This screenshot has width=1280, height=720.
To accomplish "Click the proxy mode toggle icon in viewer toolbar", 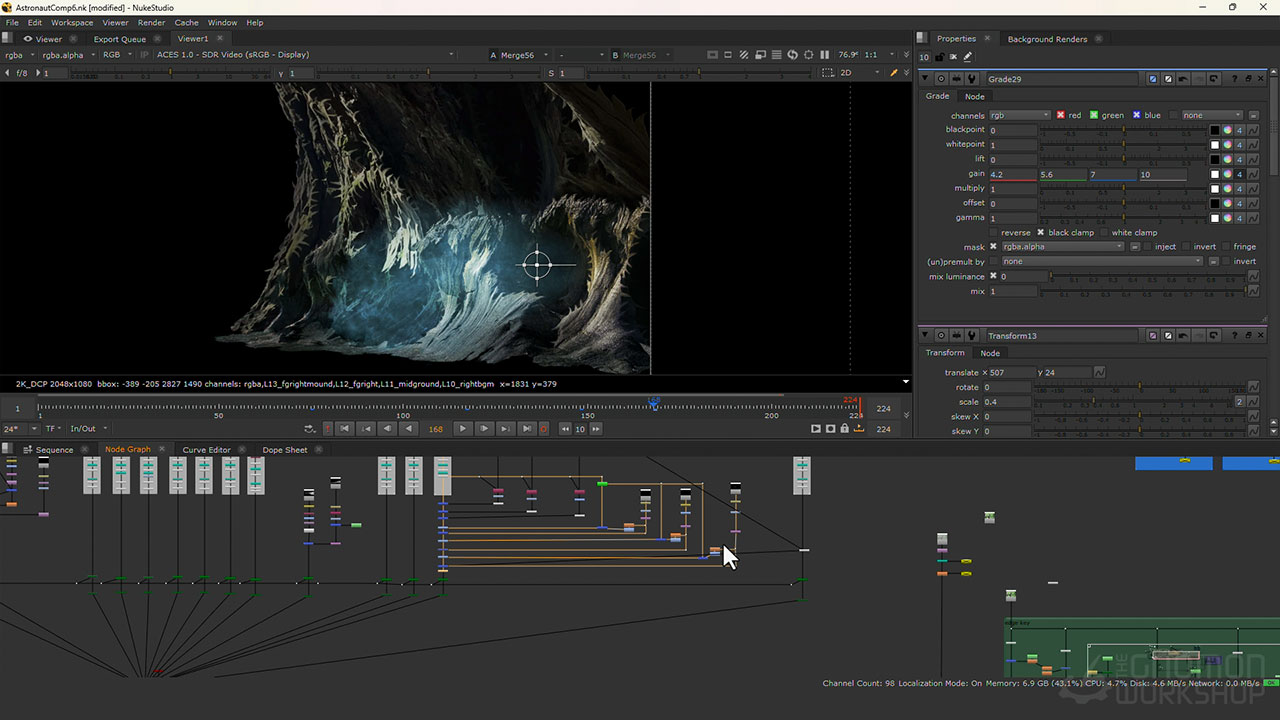I will tap(743, 55).
